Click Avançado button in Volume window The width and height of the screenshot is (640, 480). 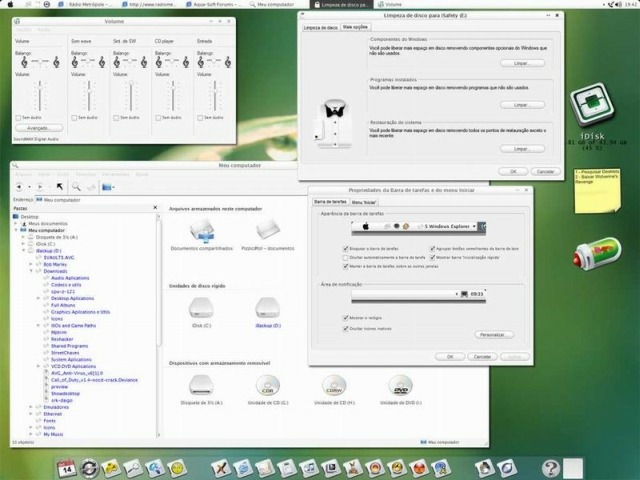39,128
